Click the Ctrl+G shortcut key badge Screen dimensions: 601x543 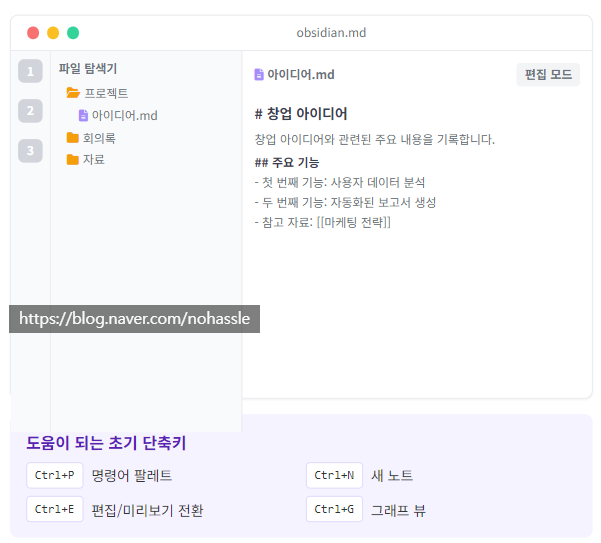pos(334,509)
